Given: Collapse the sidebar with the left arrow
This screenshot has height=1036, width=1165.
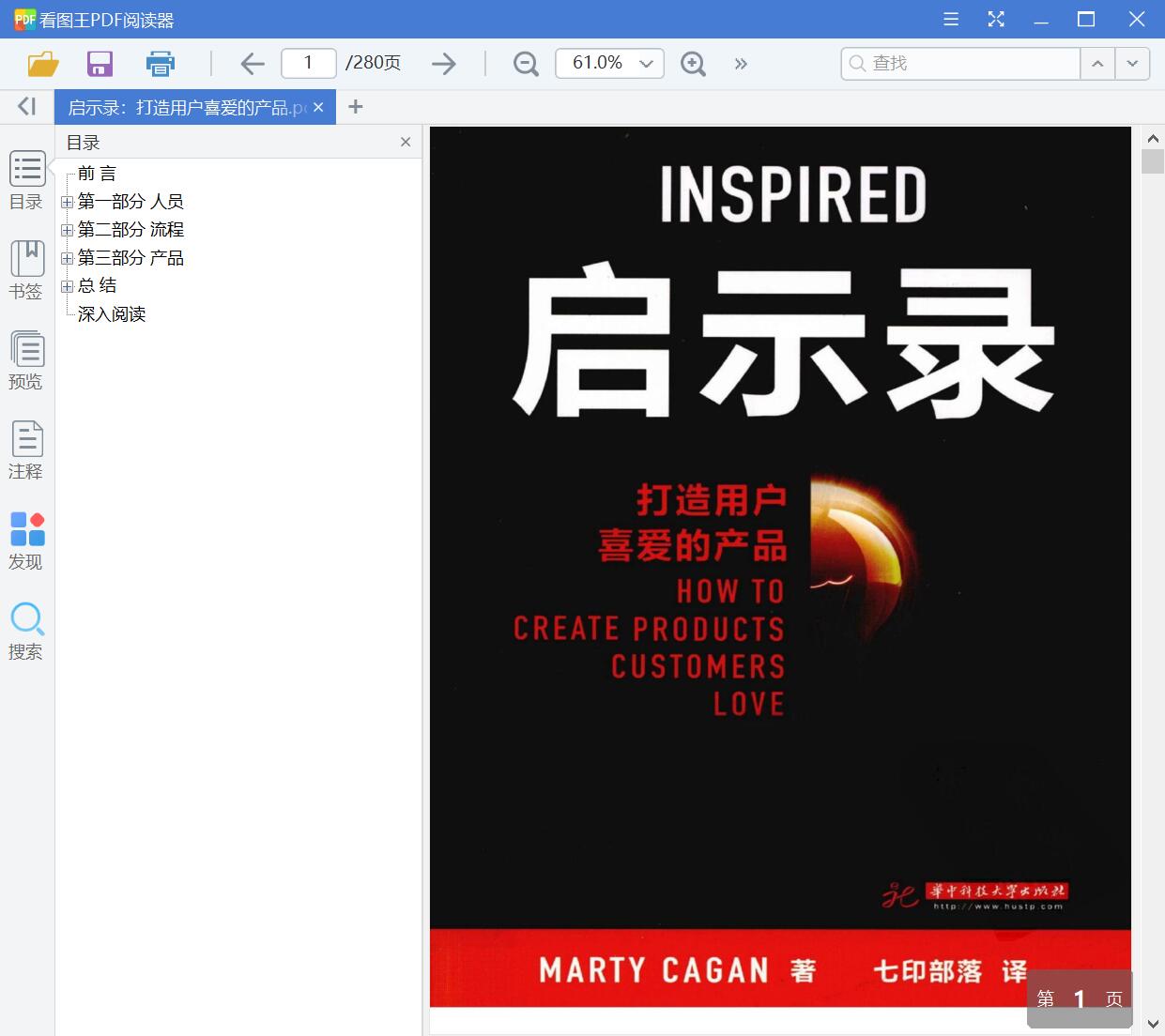Looking at the screenshot, I should 27,107.
